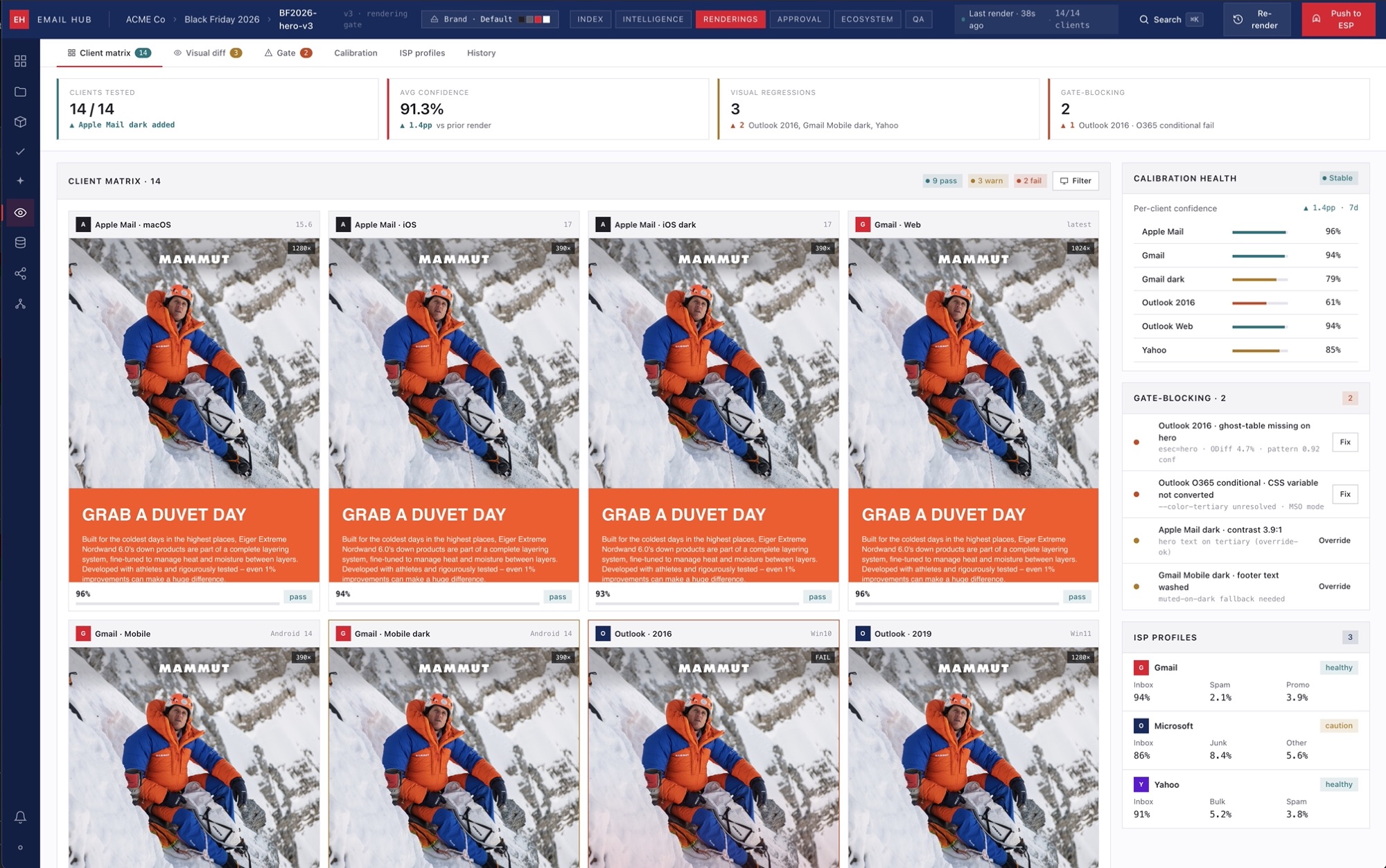Click the Yahoo confidence bar
Viewport: 1386px width, 868px height.
tap(1259, 351)
